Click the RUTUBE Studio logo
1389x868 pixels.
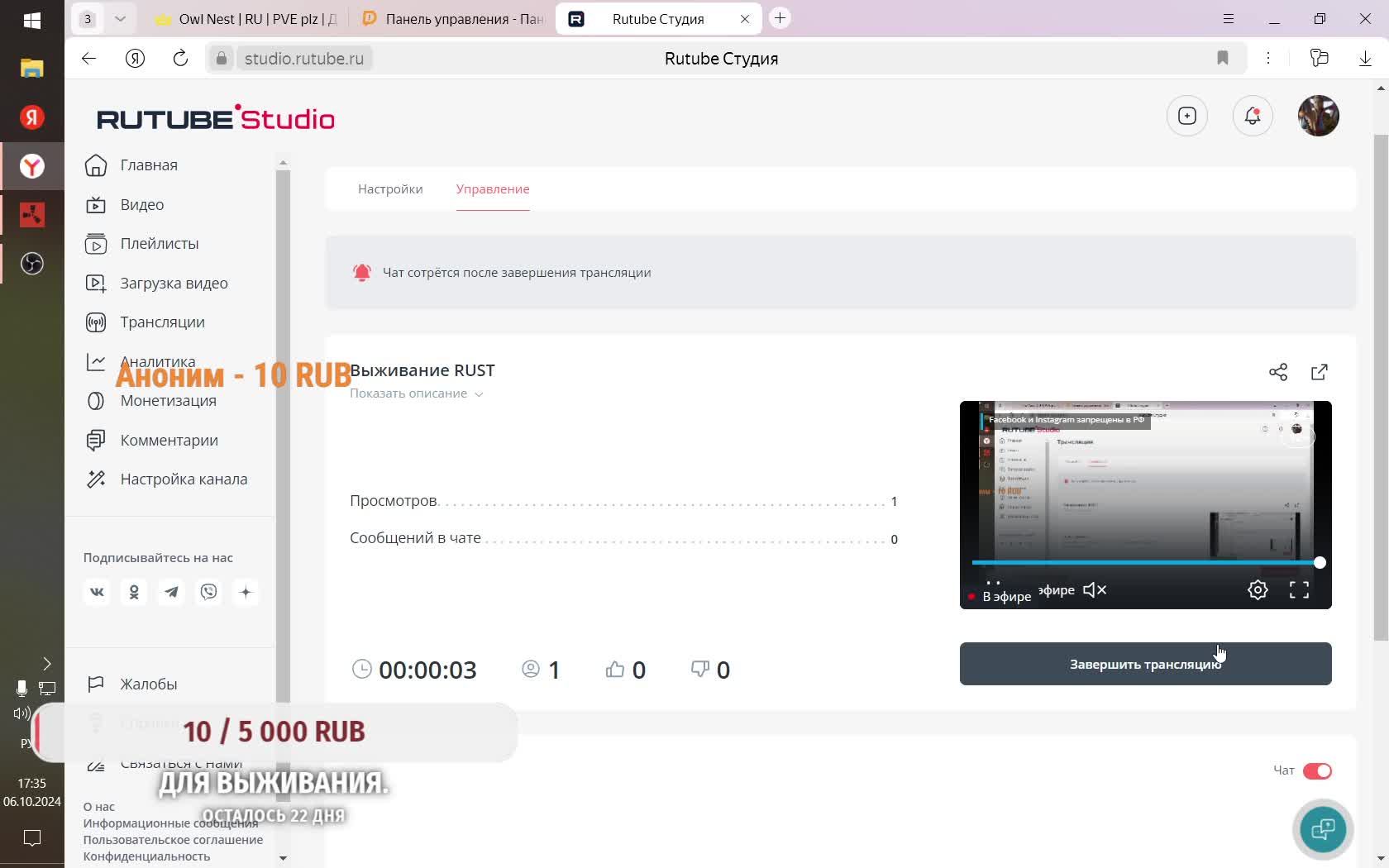point(216,118)
